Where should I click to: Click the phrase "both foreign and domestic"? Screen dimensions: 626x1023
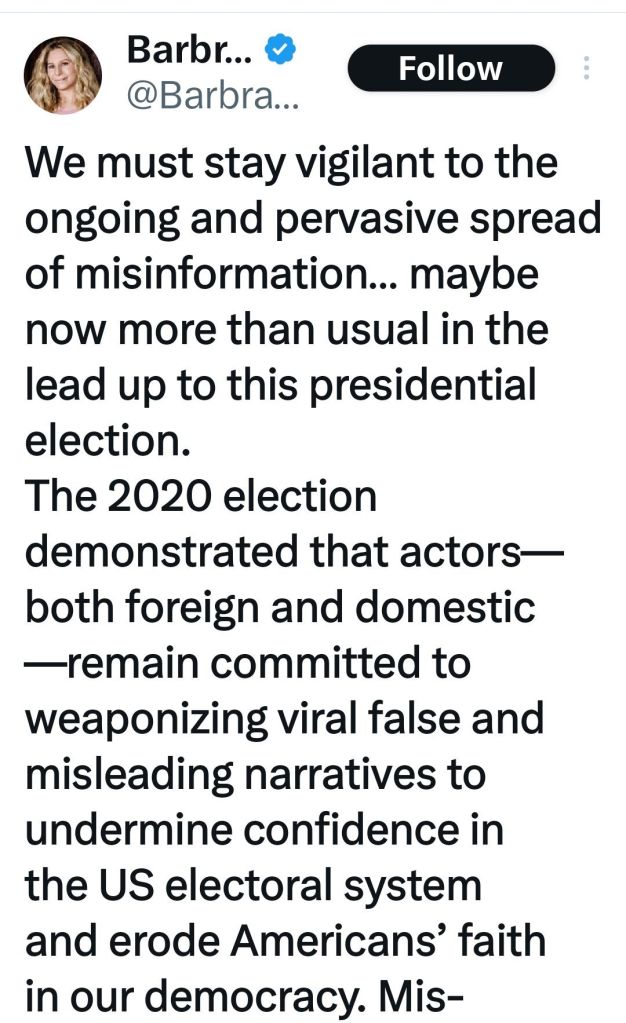pos(280,608)
